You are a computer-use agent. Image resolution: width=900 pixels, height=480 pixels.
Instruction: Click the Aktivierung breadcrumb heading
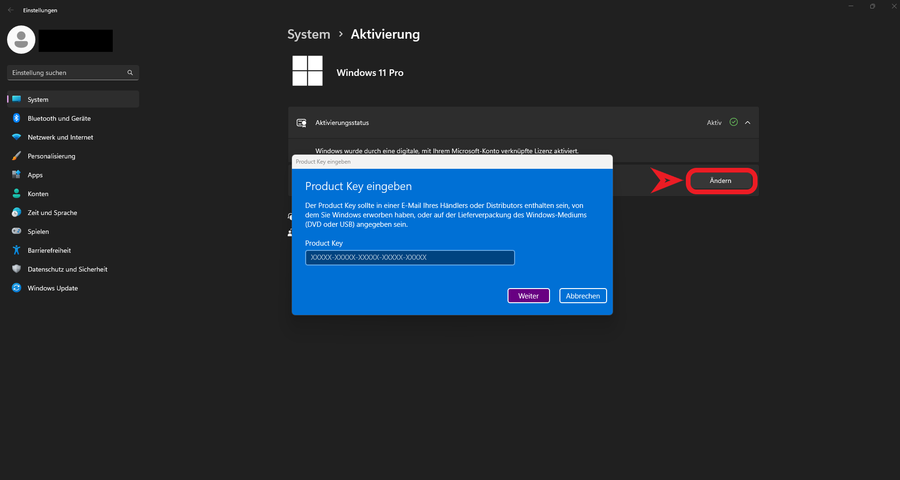(385, 34)
